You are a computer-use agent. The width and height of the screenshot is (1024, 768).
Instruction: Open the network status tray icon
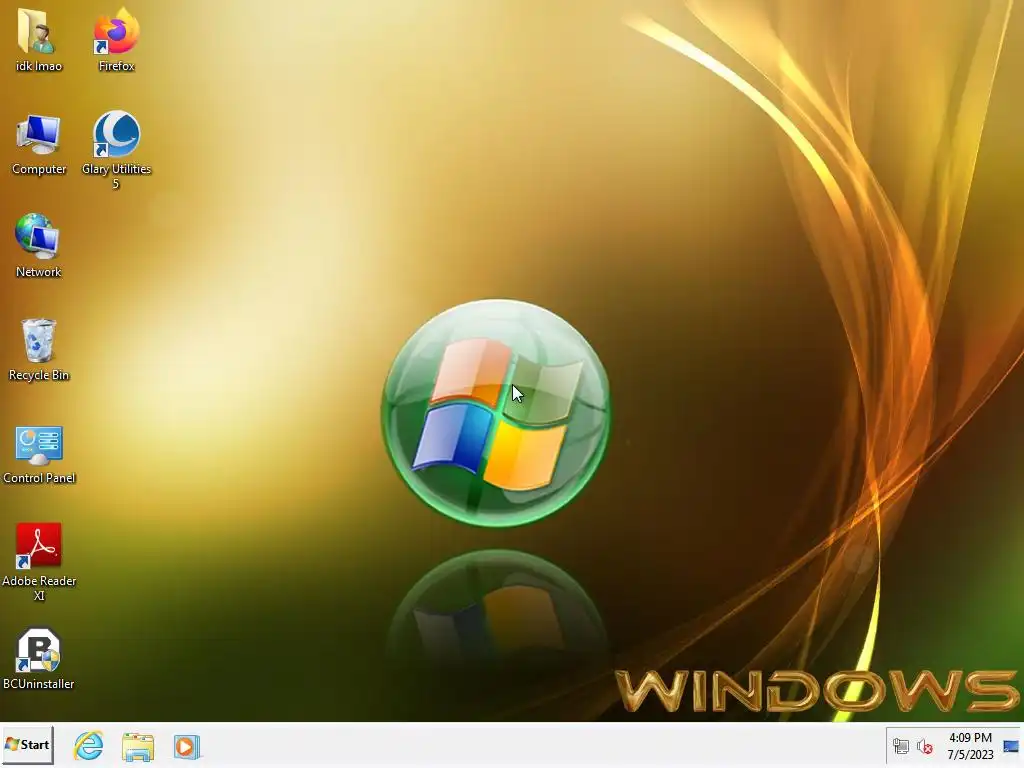(x=901, y=746)
